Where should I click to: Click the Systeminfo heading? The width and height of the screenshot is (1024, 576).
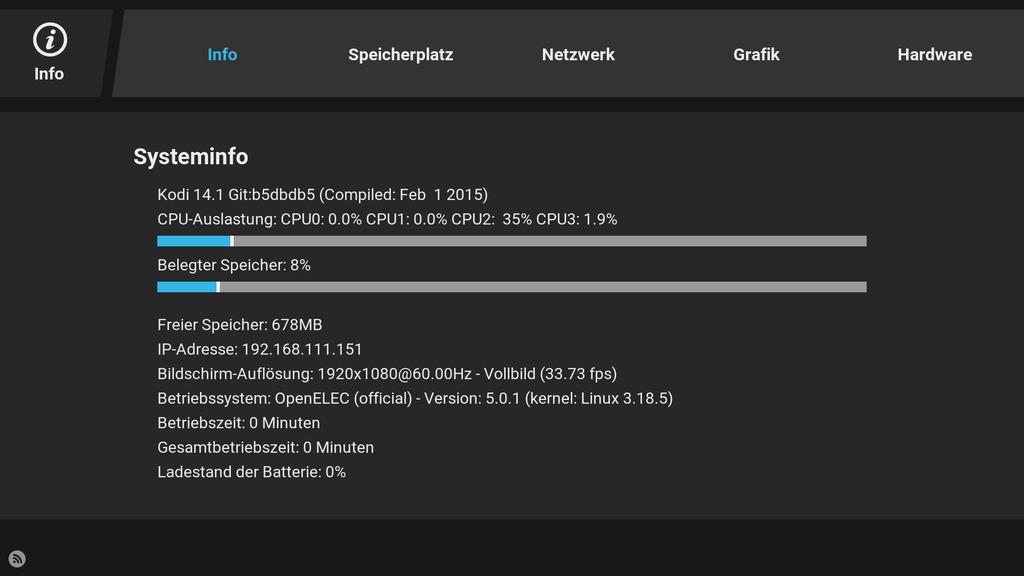coord(191,157)
